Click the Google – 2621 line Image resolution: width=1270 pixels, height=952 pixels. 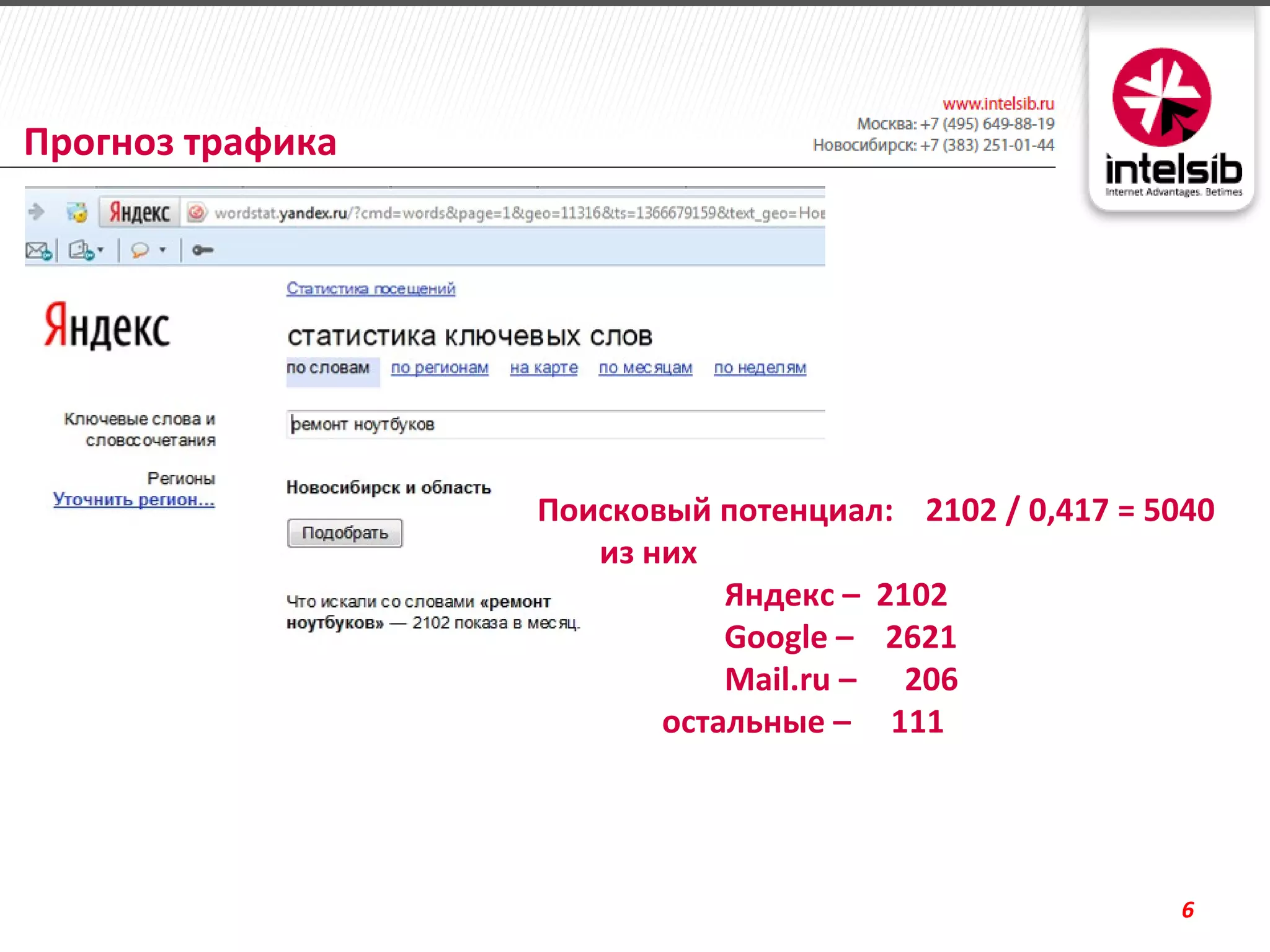pos(840,637)
